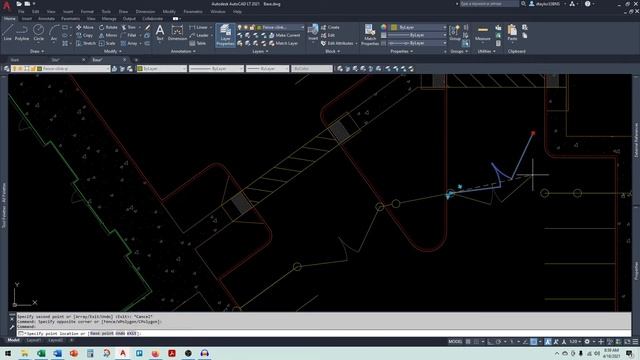The height and width of the screenshot is (360, 640).
Task: Pick the Arc tool
Action: pyautogui.click(x=54, y=33)
